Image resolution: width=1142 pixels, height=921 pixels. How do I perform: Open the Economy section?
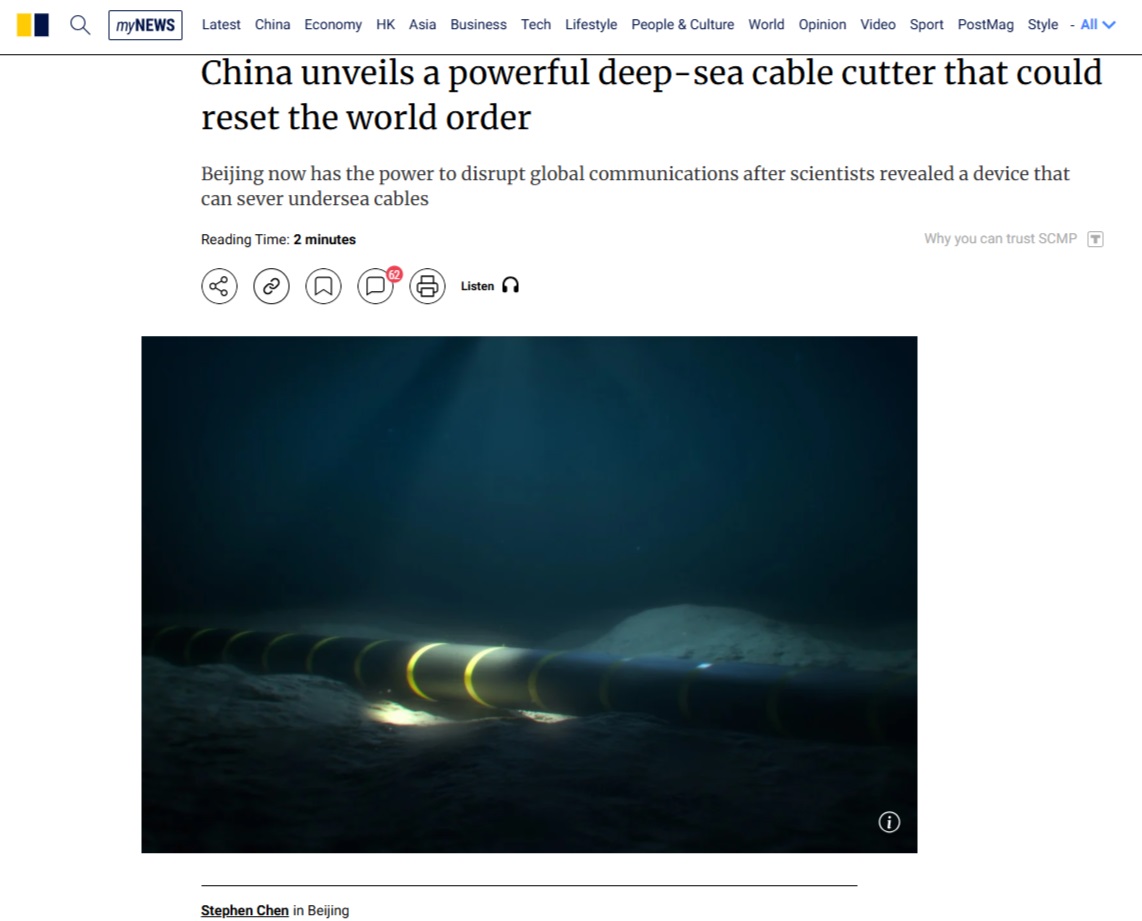tap(333, 25)
